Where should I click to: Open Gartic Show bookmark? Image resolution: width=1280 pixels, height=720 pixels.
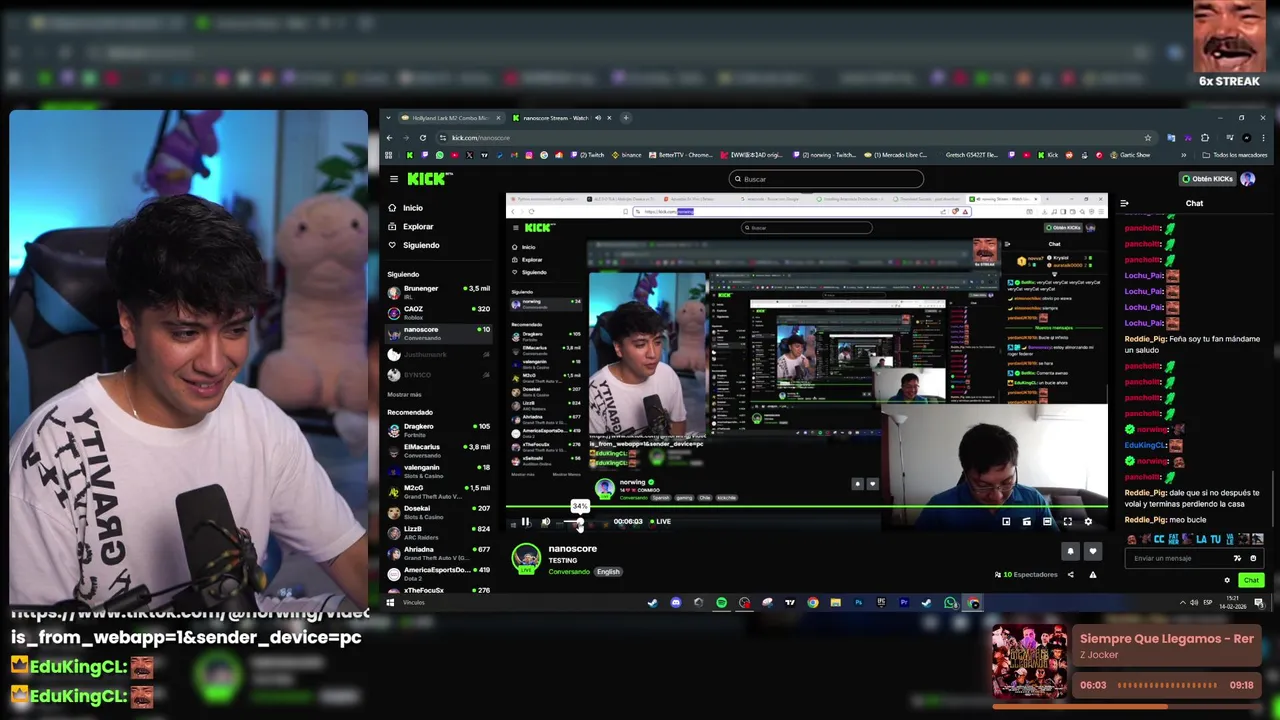pyautogui.click(x=1129, y=155)
